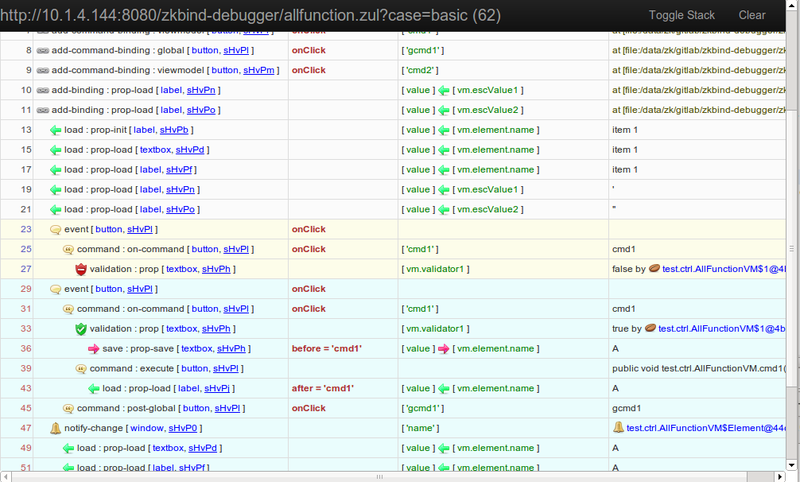
Task: Open the sHvP0 link in row 47
Action: 183,428
